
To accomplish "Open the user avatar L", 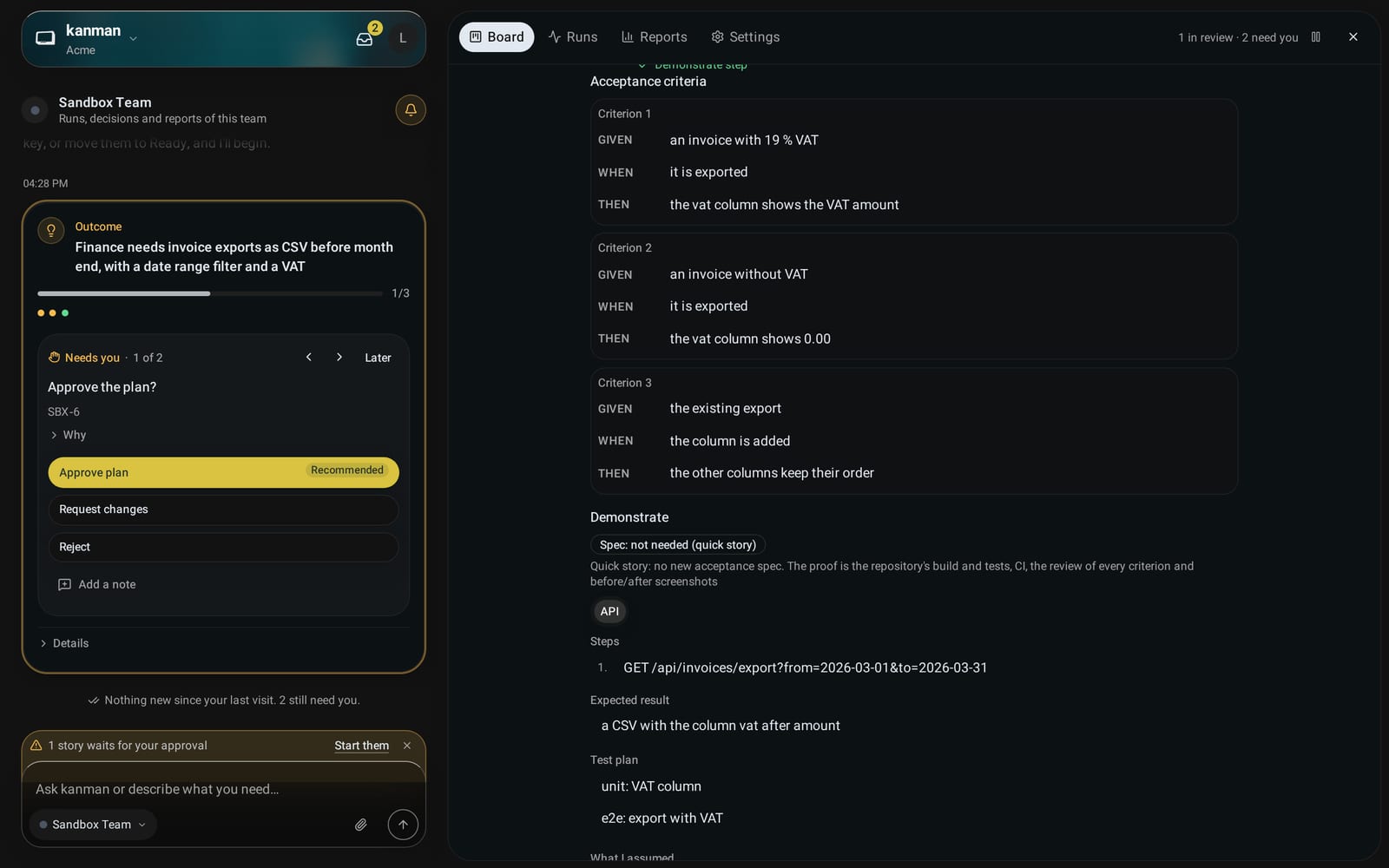I will [x=402, y=38].
